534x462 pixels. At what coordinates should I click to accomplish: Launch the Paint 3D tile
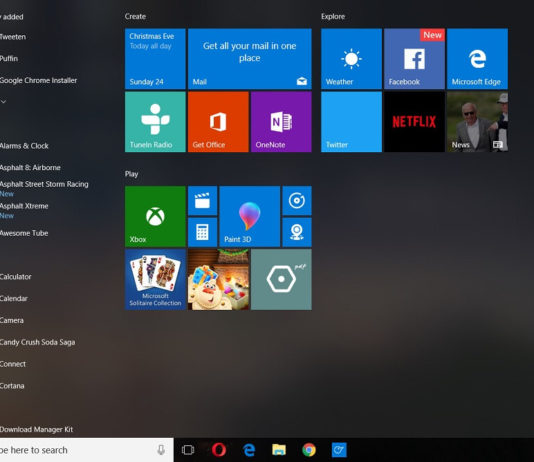click(250, 217)
